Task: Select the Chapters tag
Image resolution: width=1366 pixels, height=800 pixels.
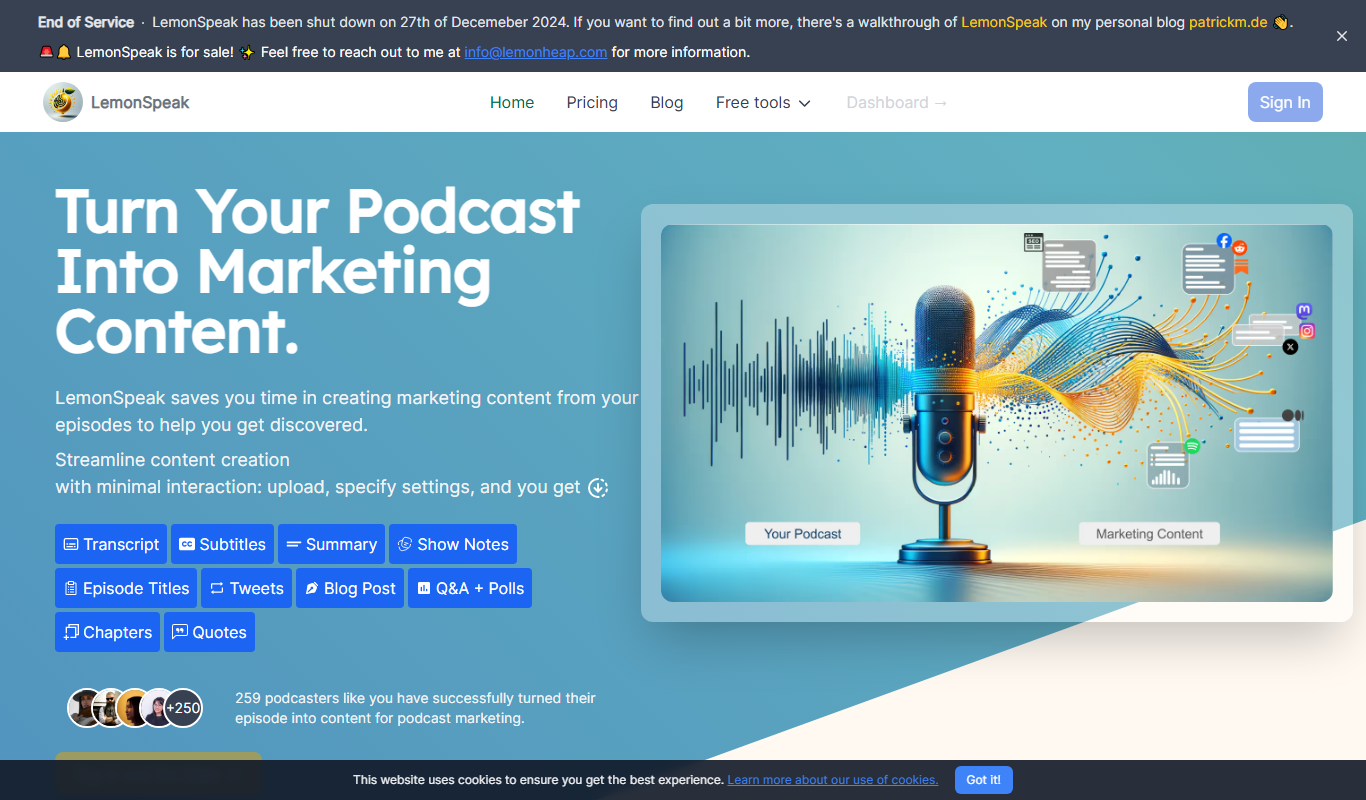Action: [107, 632]
